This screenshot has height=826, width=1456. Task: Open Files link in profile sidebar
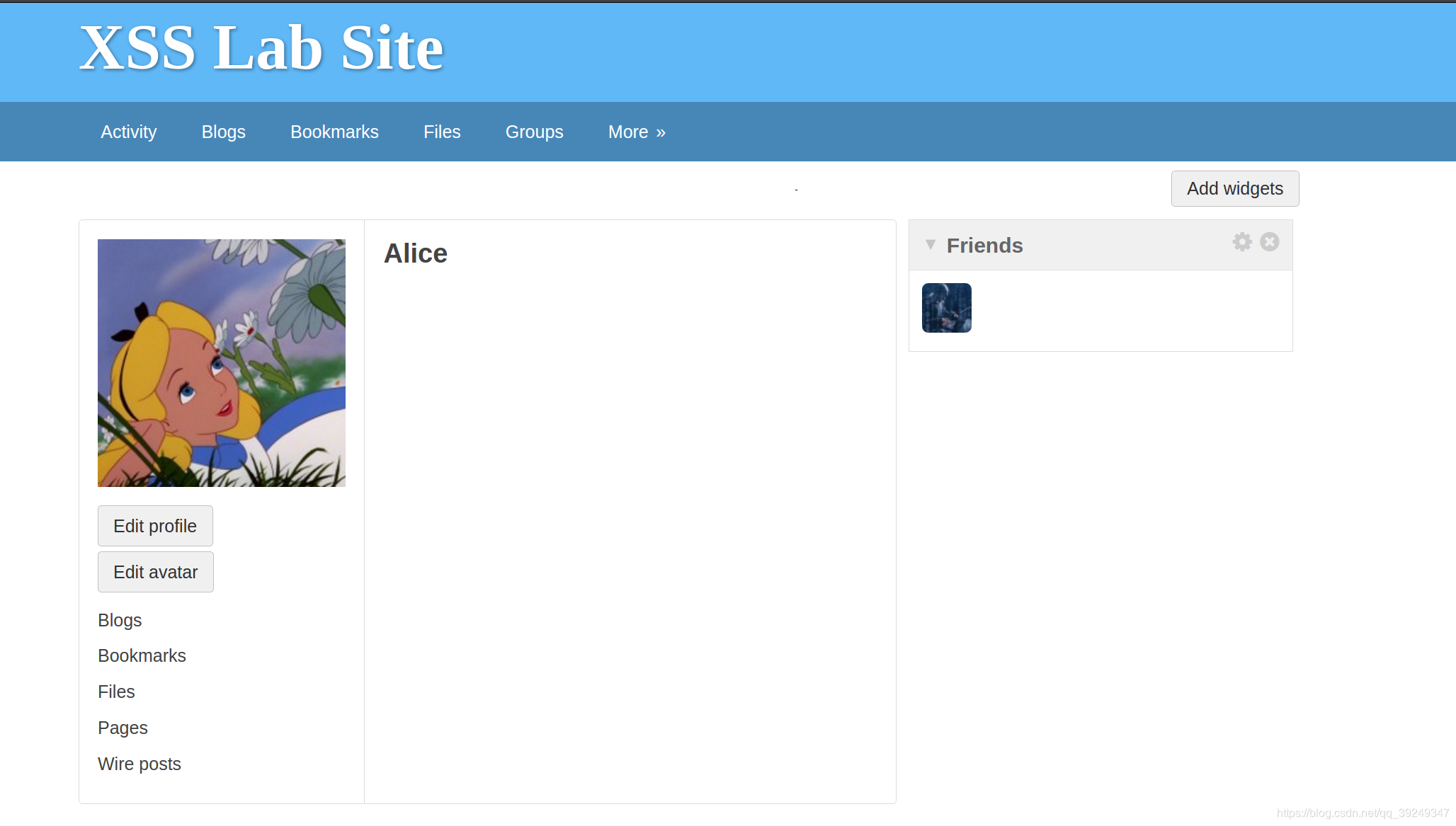(116, 692)
